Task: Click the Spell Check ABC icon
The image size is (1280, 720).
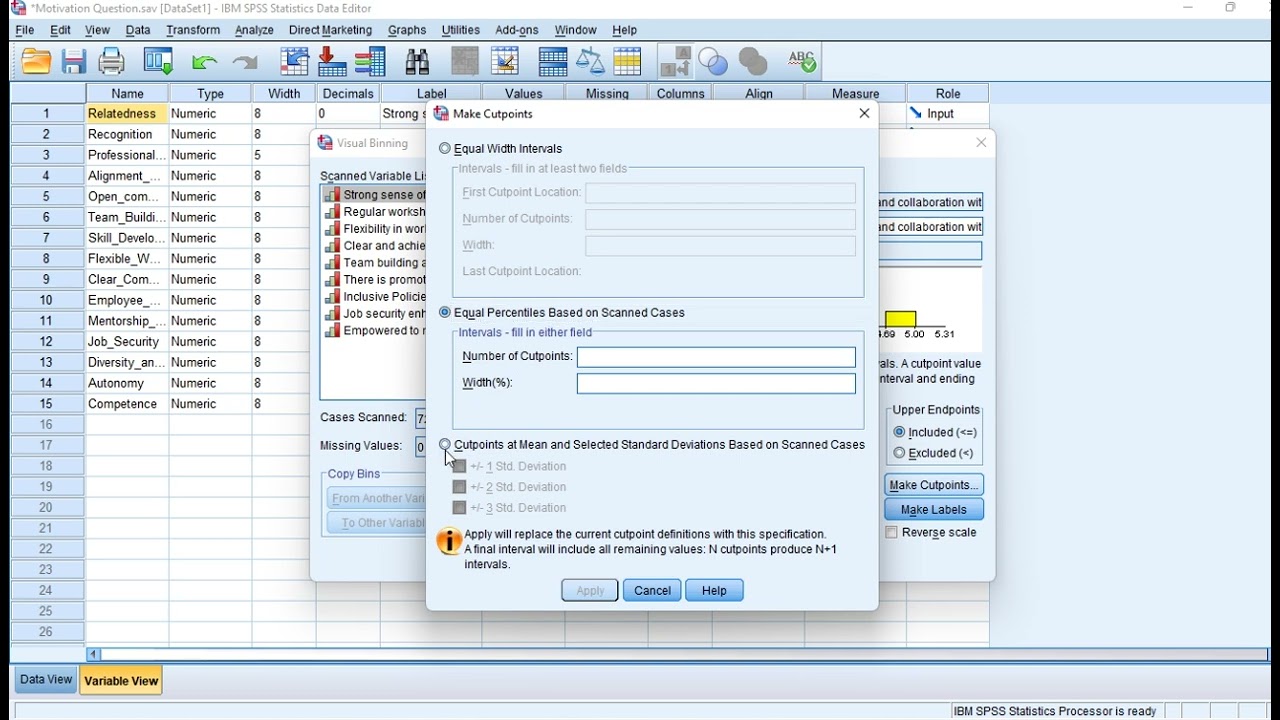Action: [802, 62]
